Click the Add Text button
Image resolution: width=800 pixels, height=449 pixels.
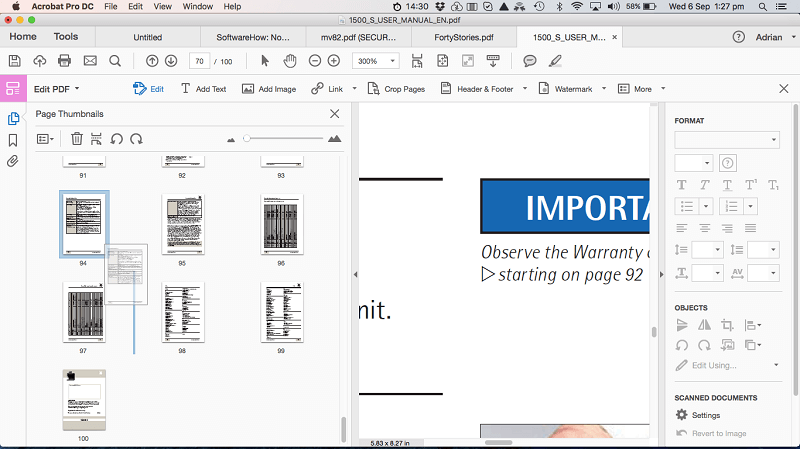coord(204,89)
